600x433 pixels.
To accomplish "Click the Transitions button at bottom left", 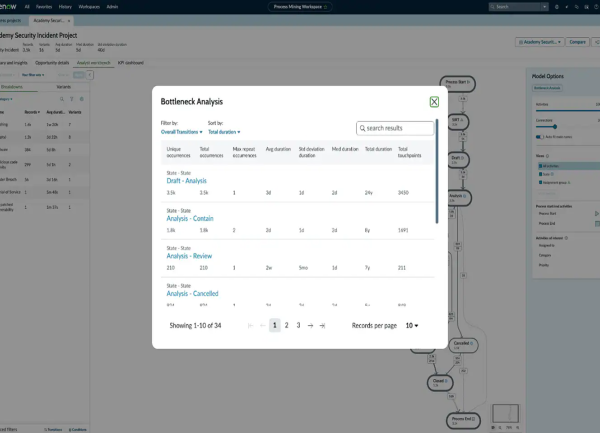I will (53, 430).
